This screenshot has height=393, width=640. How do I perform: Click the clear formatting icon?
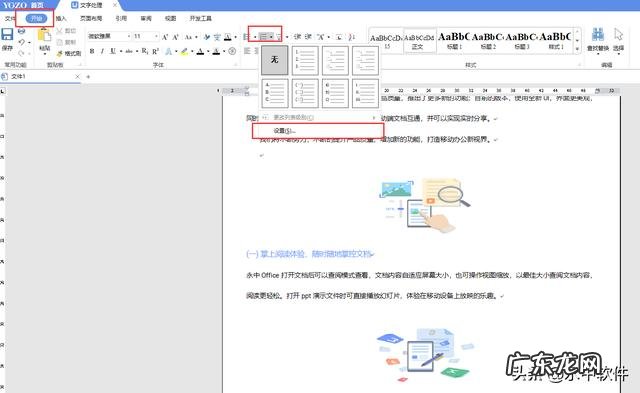point(207,37)
